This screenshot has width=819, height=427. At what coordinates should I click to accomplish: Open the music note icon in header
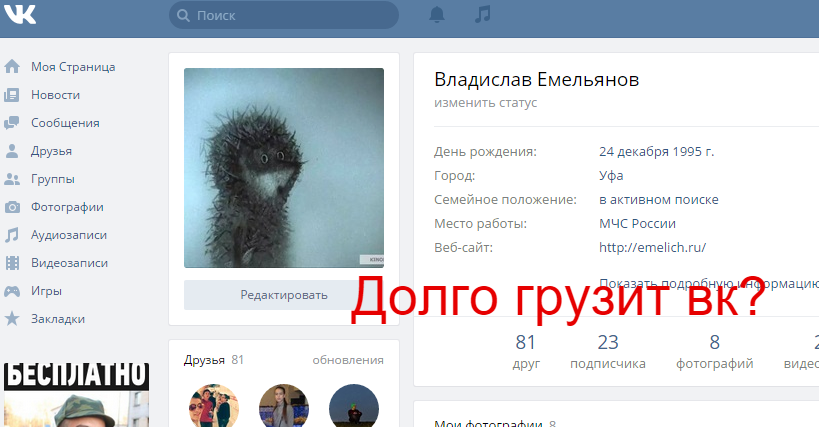483,14
